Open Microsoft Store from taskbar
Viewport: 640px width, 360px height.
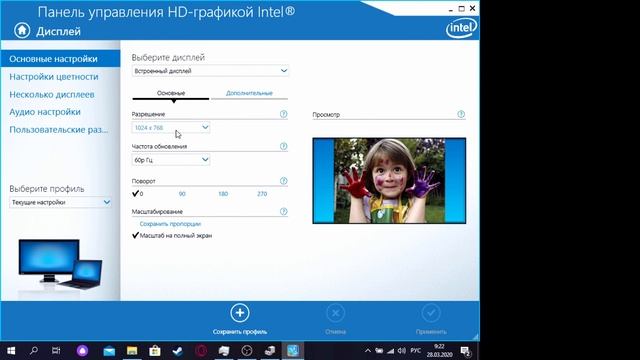click(155, 351)
